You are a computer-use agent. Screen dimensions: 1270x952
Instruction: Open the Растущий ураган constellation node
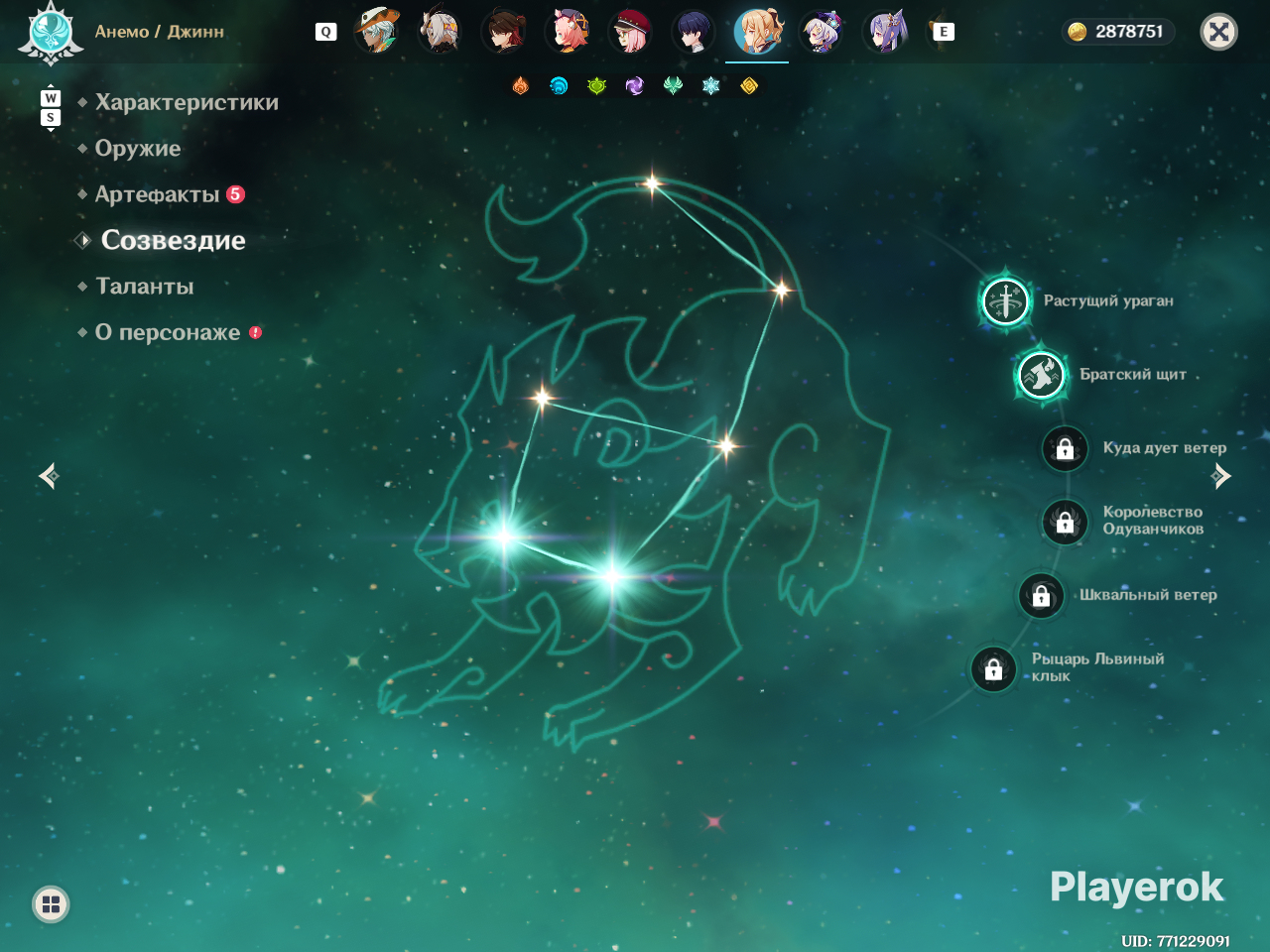point(1005,300)
